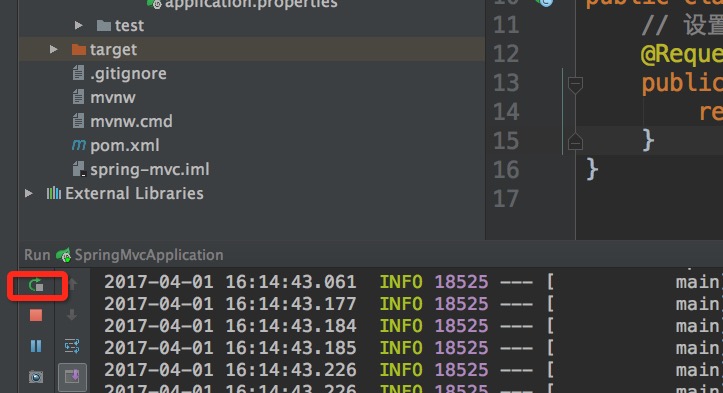Click the closing brace on line 16

pyautogui.click(x=592, y=169)
